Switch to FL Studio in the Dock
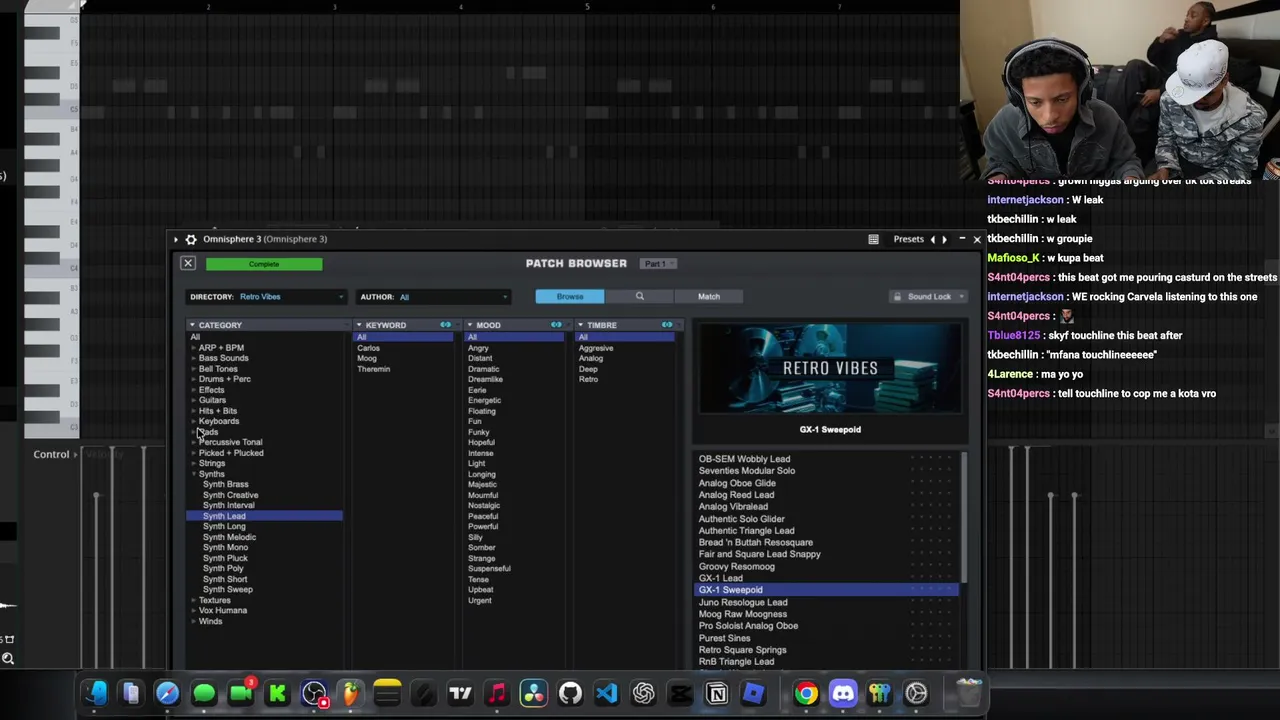Image resolution: width=1280 pixels, height=720 pixels. tap(351, 693)
